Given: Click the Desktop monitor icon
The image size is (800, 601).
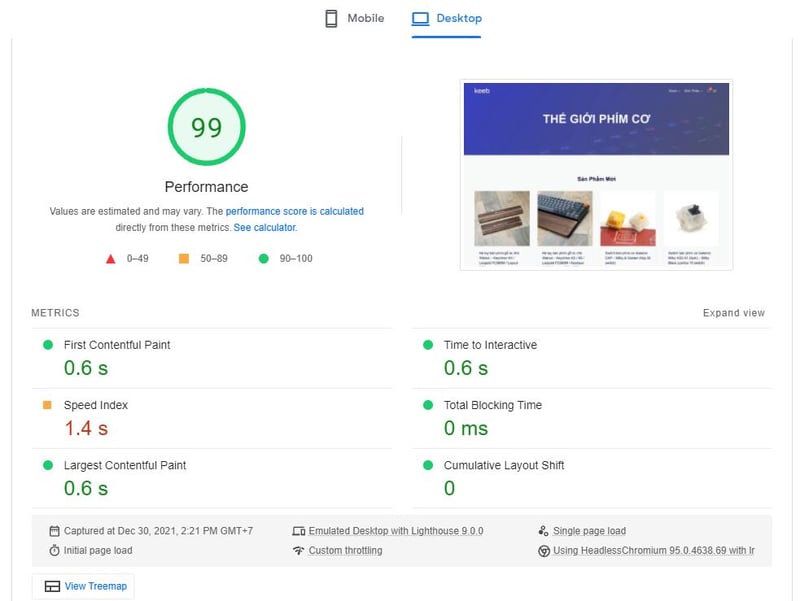Looking at the screenshot, I should [x=420, y=19].
